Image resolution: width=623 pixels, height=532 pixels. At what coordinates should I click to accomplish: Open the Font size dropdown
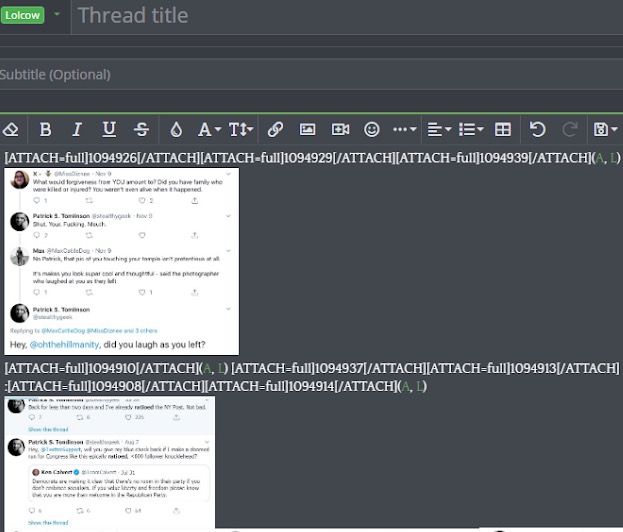click(x=241, y=130)
